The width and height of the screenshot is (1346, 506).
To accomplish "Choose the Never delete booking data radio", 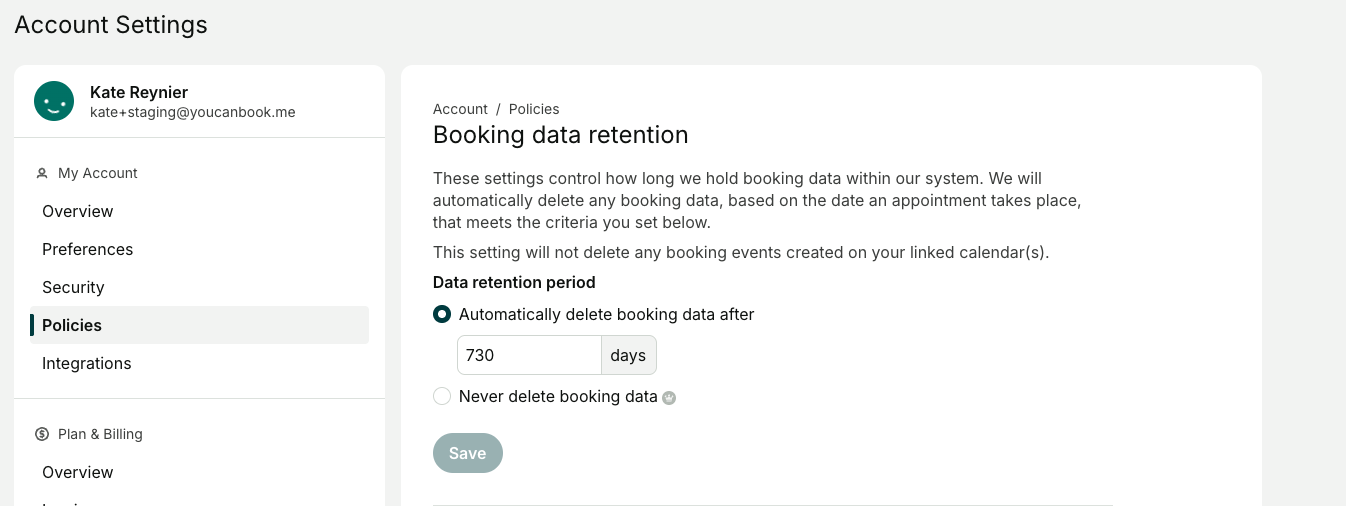I will point(442,396).
